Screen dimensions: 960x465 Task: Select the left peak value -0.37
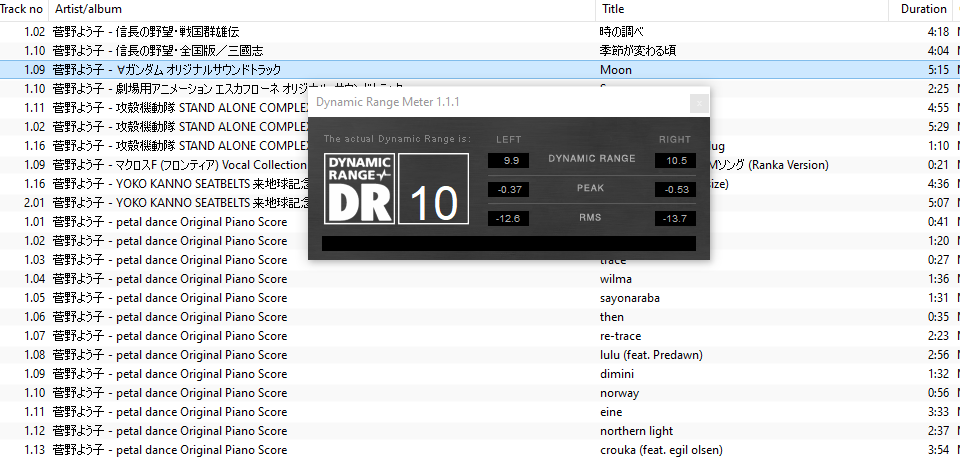[508, 190]
